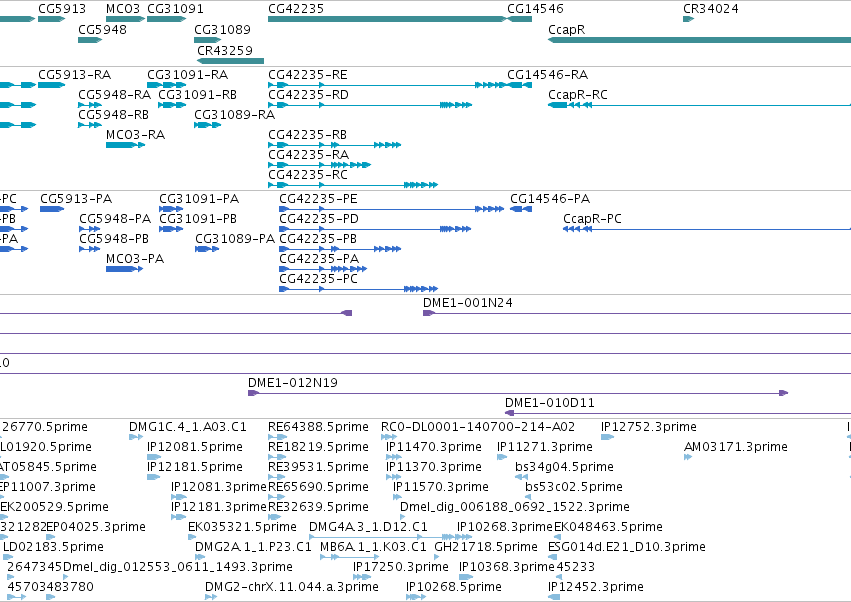The width and height of the screenshot is (851, 602).
Task: Select transcript CG42235-RE
Action: point(386,85)
